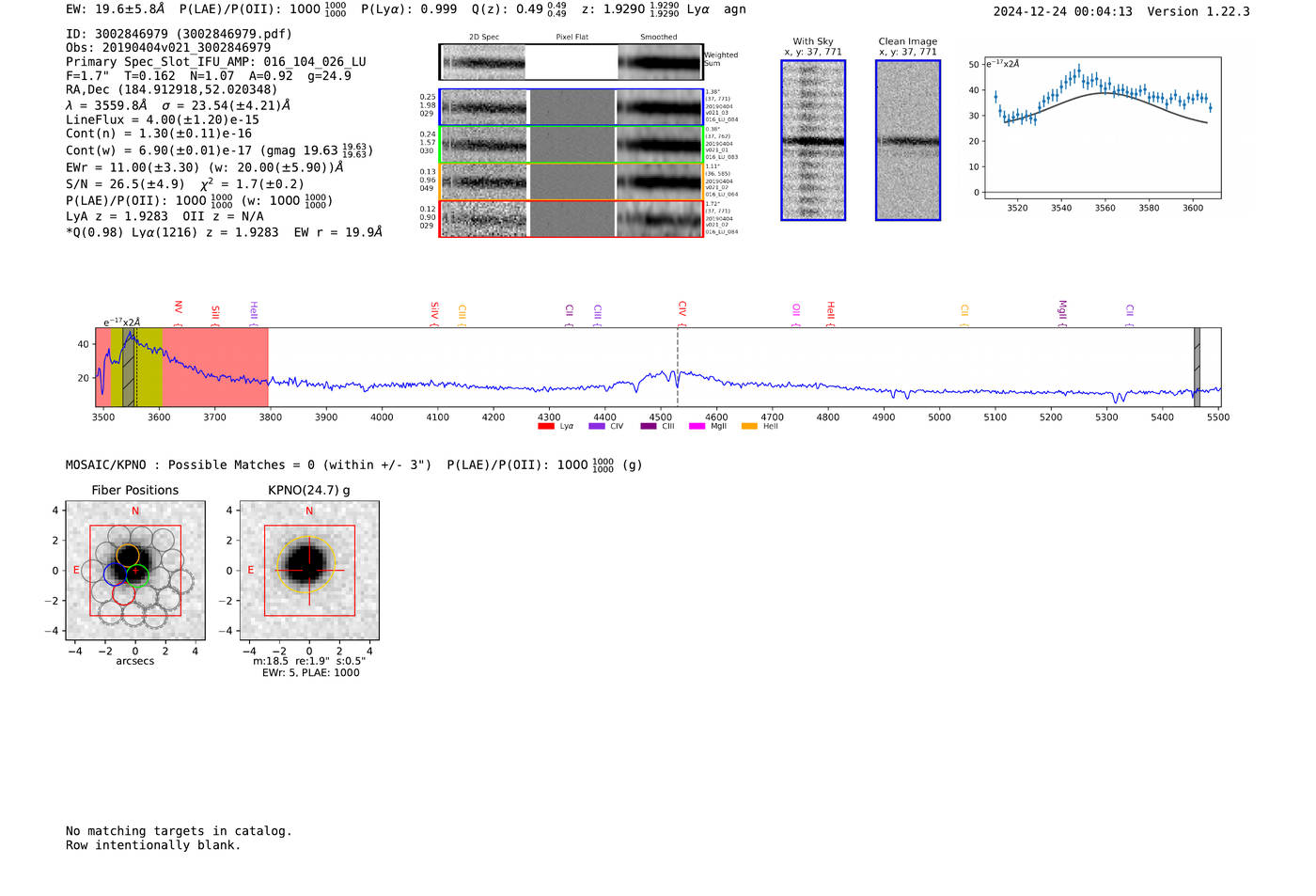Viewport: 1316px width, 896px height.
Task: Click the purple CIV swatch in the legend
Action: tap(597, 426)
